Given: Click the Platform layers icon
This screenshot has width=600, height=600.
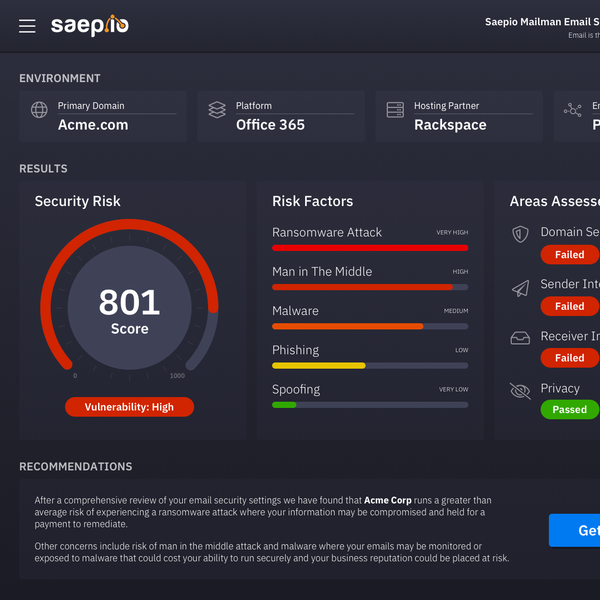Looking at the screenshot, I should point(217,110).
